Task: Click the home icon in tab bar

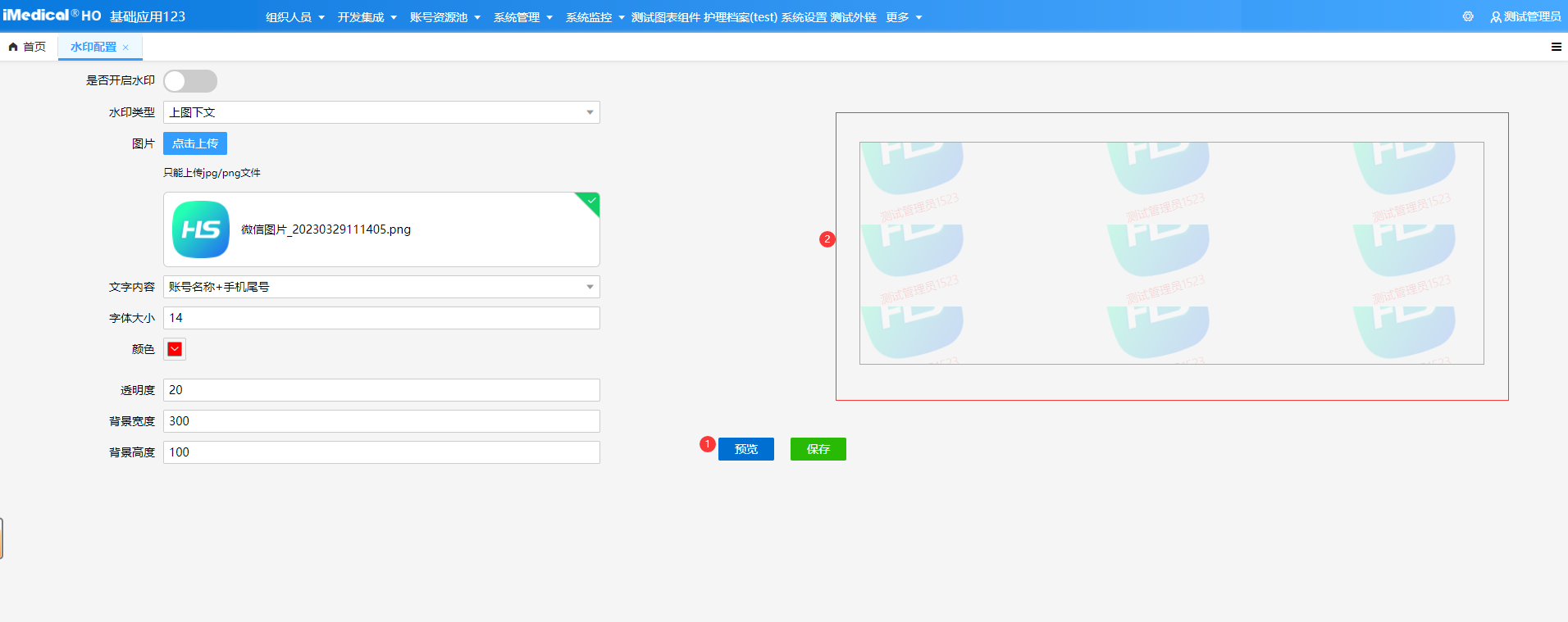Action: tap(13, 47)
